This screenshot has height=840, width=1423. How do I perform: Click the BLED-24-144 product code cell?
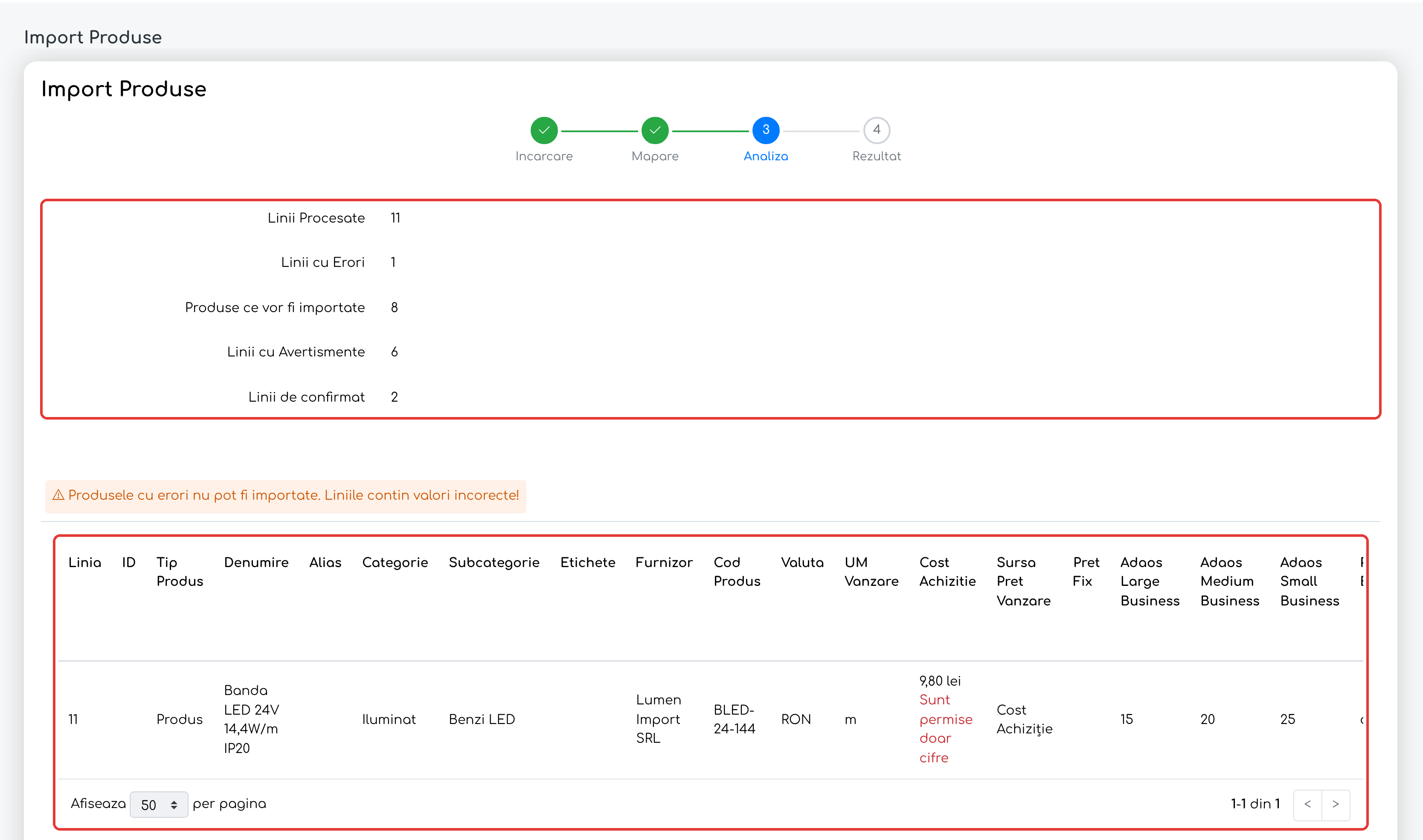[734, 719]
